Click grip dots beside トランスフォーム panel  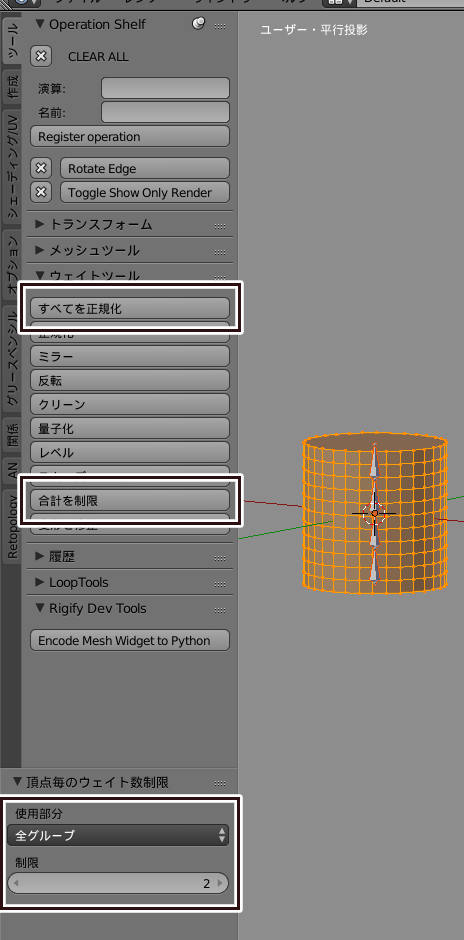[220, 226]
